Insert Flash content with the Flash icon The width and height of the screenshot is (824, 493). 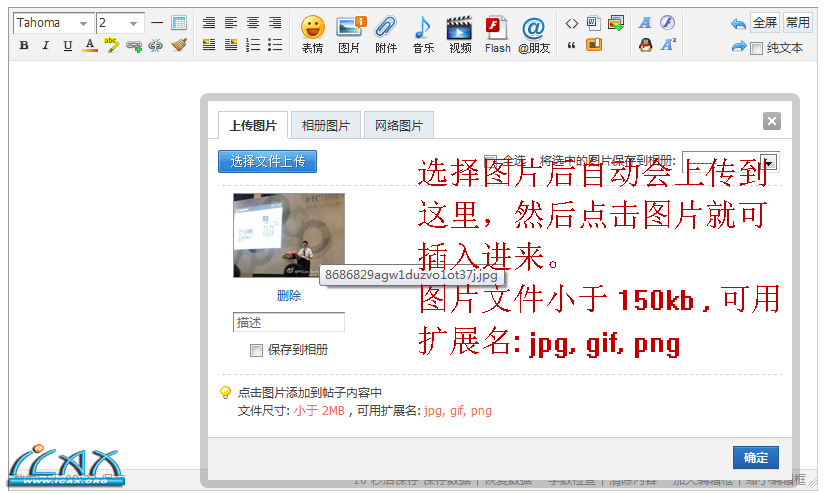(x=497, y=34)
